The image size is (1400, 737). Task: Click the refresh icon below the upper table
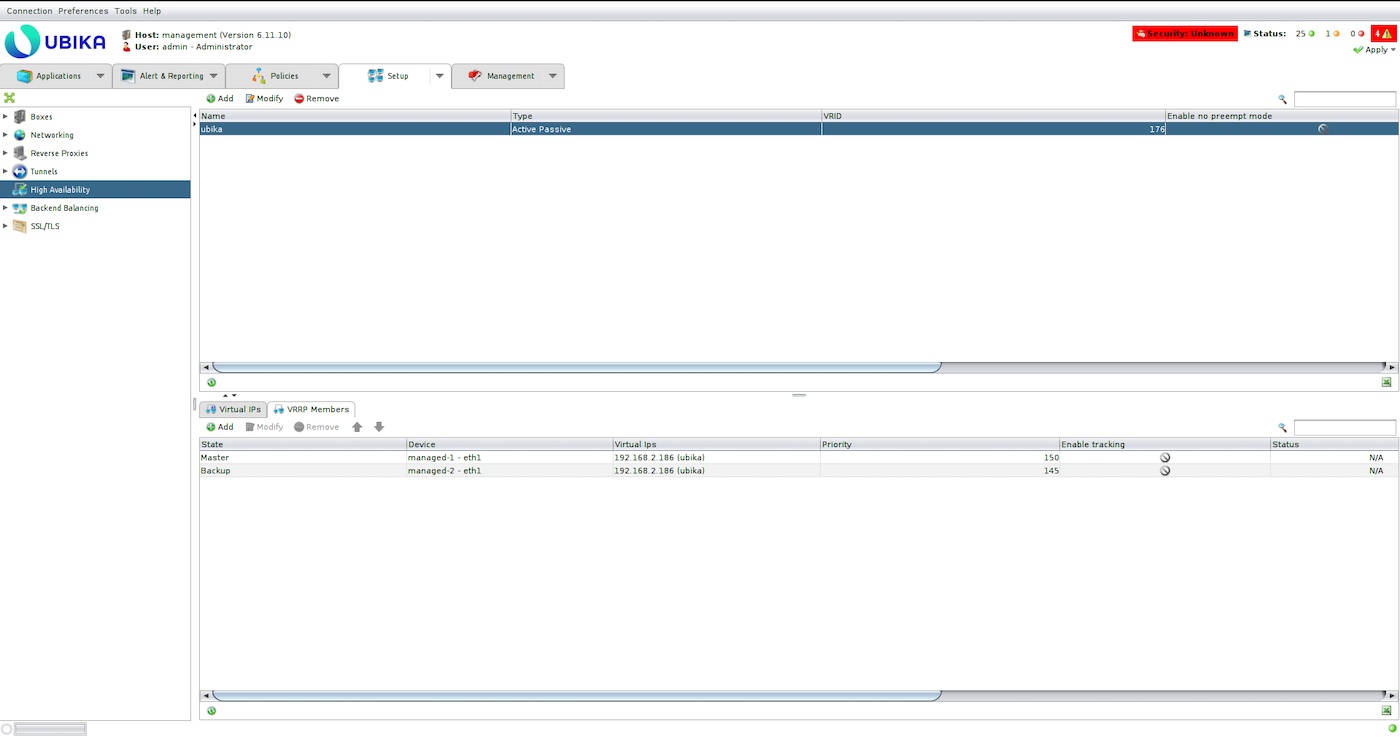coord(211,382)
